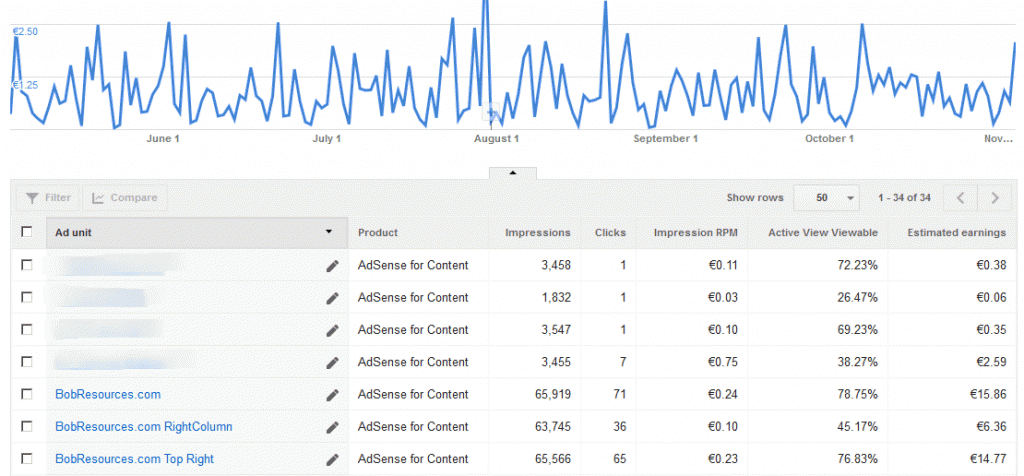Click the Compare button

tap(125, 198)
